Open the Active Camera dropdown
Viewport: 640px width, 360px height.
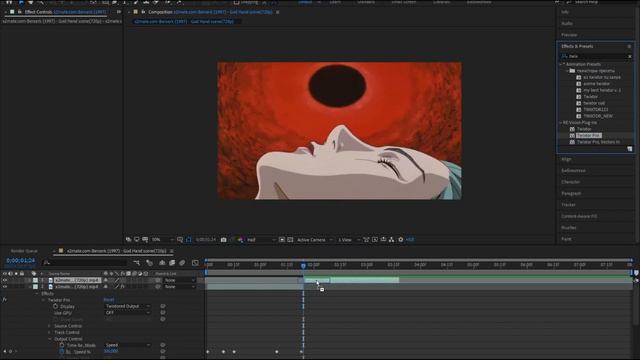point(314,240)
